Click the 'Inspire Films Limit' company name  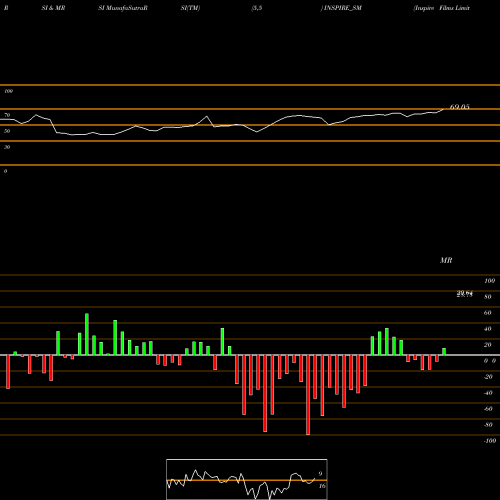(x=442, y=8)
